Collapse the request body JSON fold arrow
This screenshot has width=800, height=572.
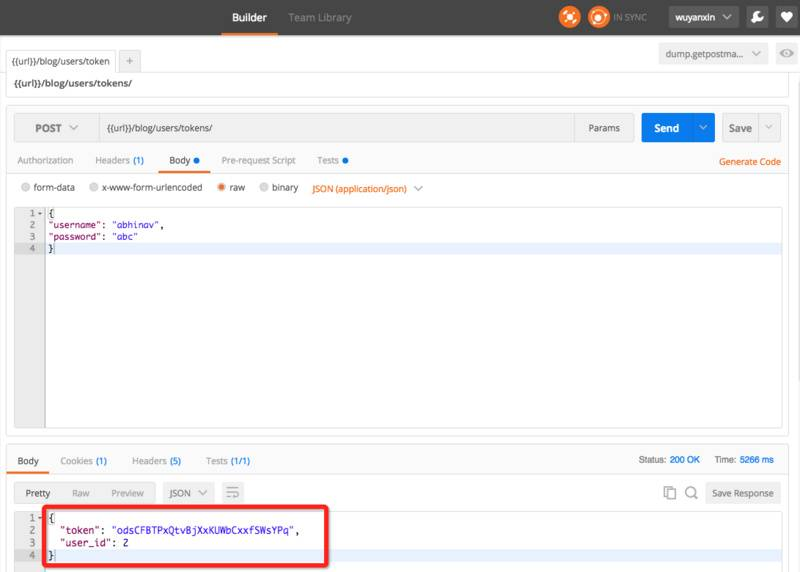[x=40, y=213]
